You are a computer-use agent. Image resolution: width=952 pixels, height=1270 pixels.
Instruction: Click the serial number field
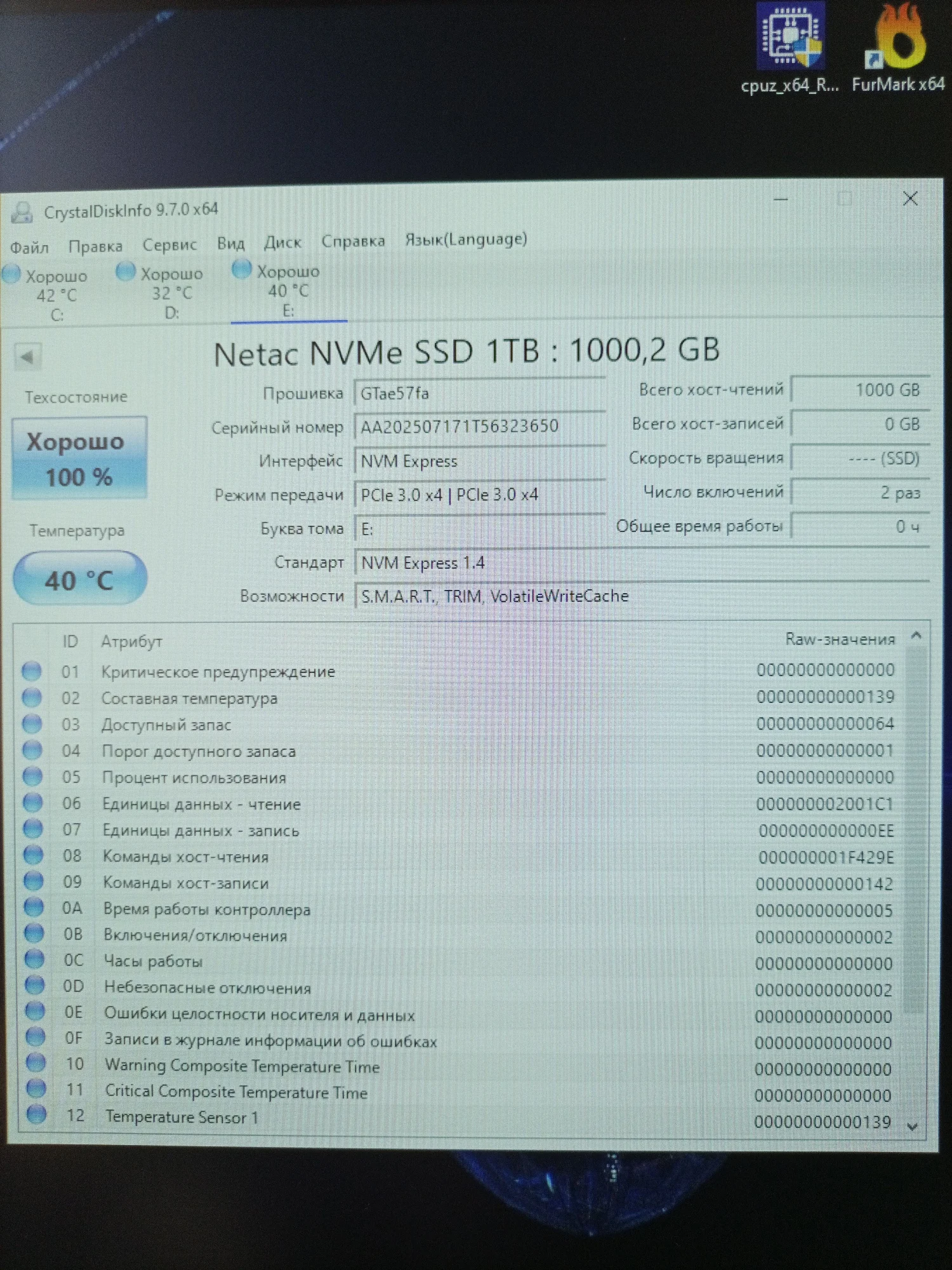click(480, 426)
